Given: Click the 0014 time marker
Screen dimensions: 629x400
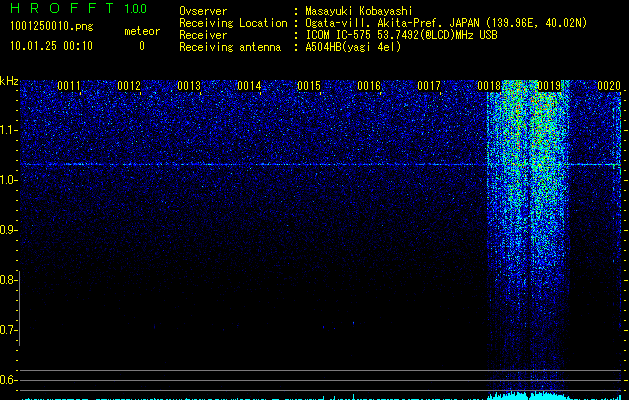Looking at the screenshot, I should [x=249, y=86].
